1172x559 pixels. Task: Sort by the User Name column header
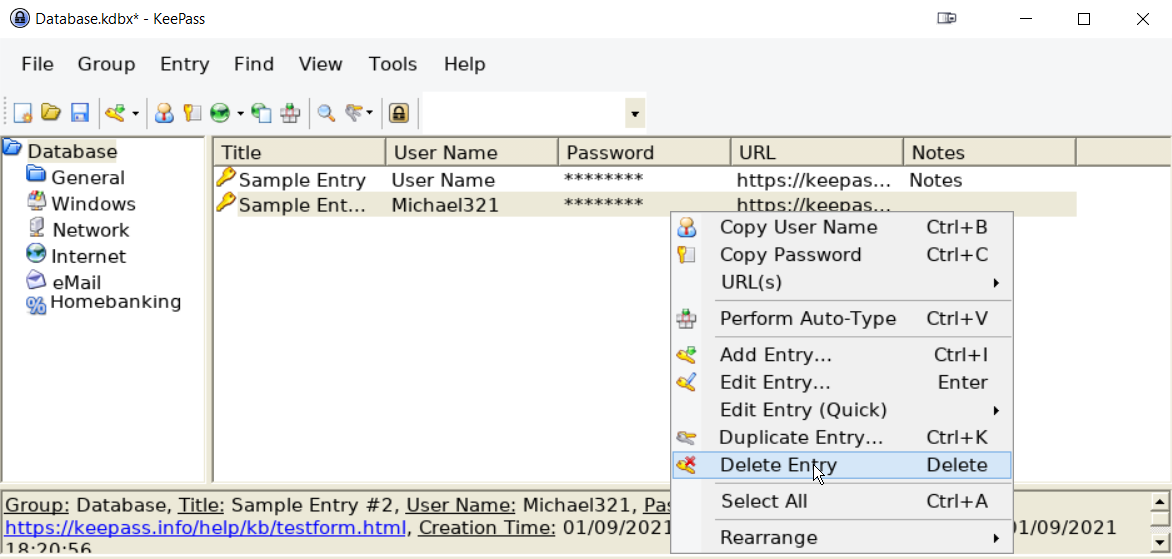[472, 152]
